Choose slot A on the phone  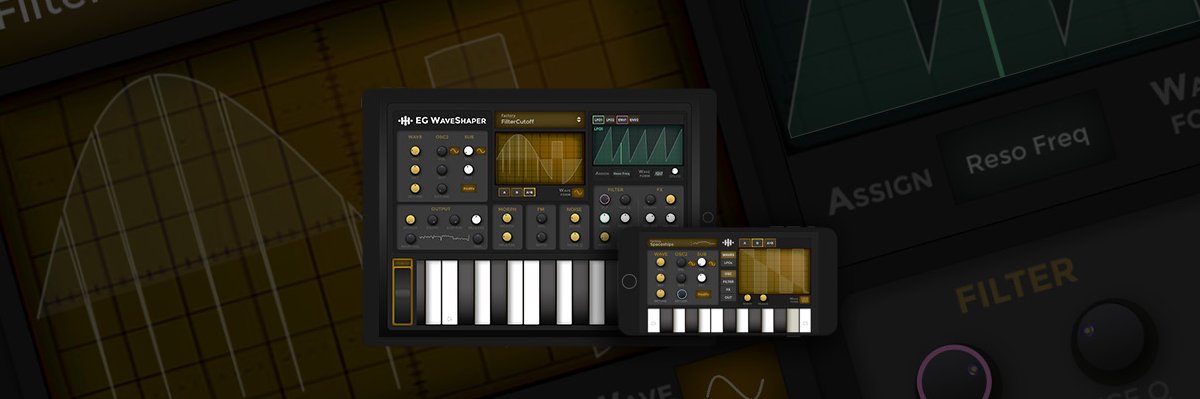pyautogui.click(x=745, y=243)
